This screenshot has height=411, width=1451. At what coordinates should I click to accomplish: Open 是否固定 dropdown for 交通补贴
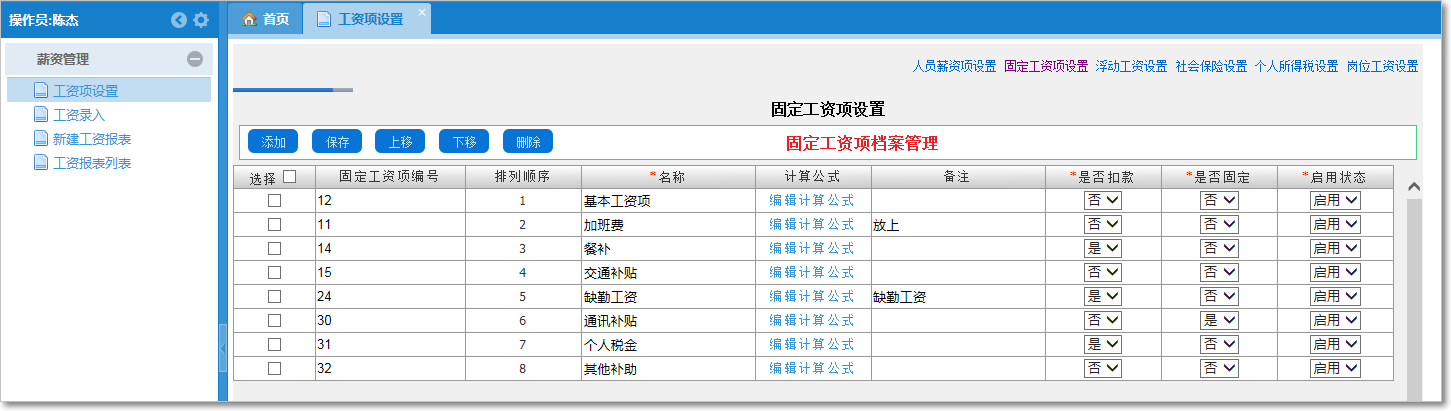(x=1219, y=273)
